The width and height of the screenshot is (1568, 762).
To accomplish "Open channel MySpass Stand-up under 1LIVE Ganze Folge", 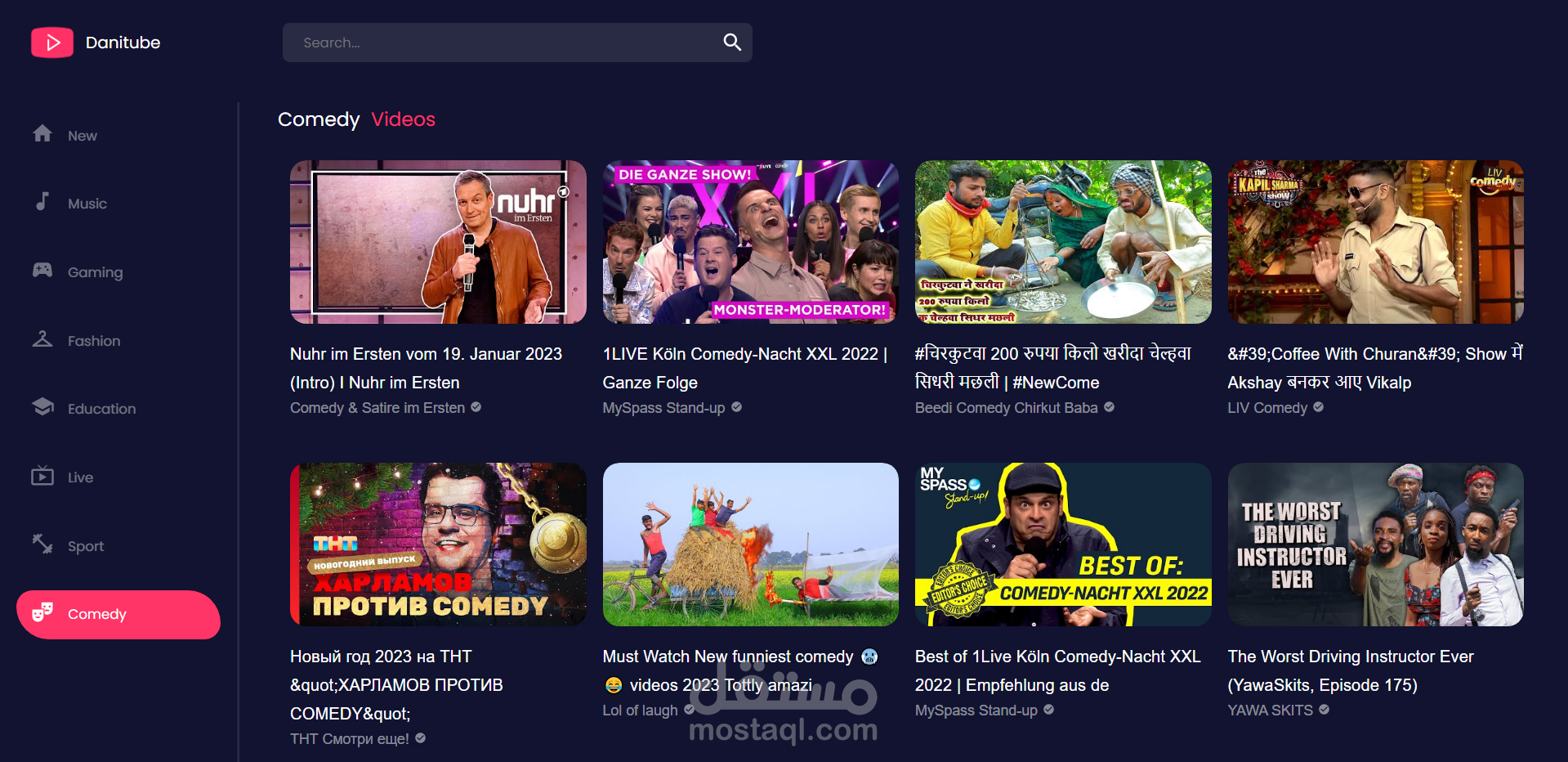I will point(663,407).
